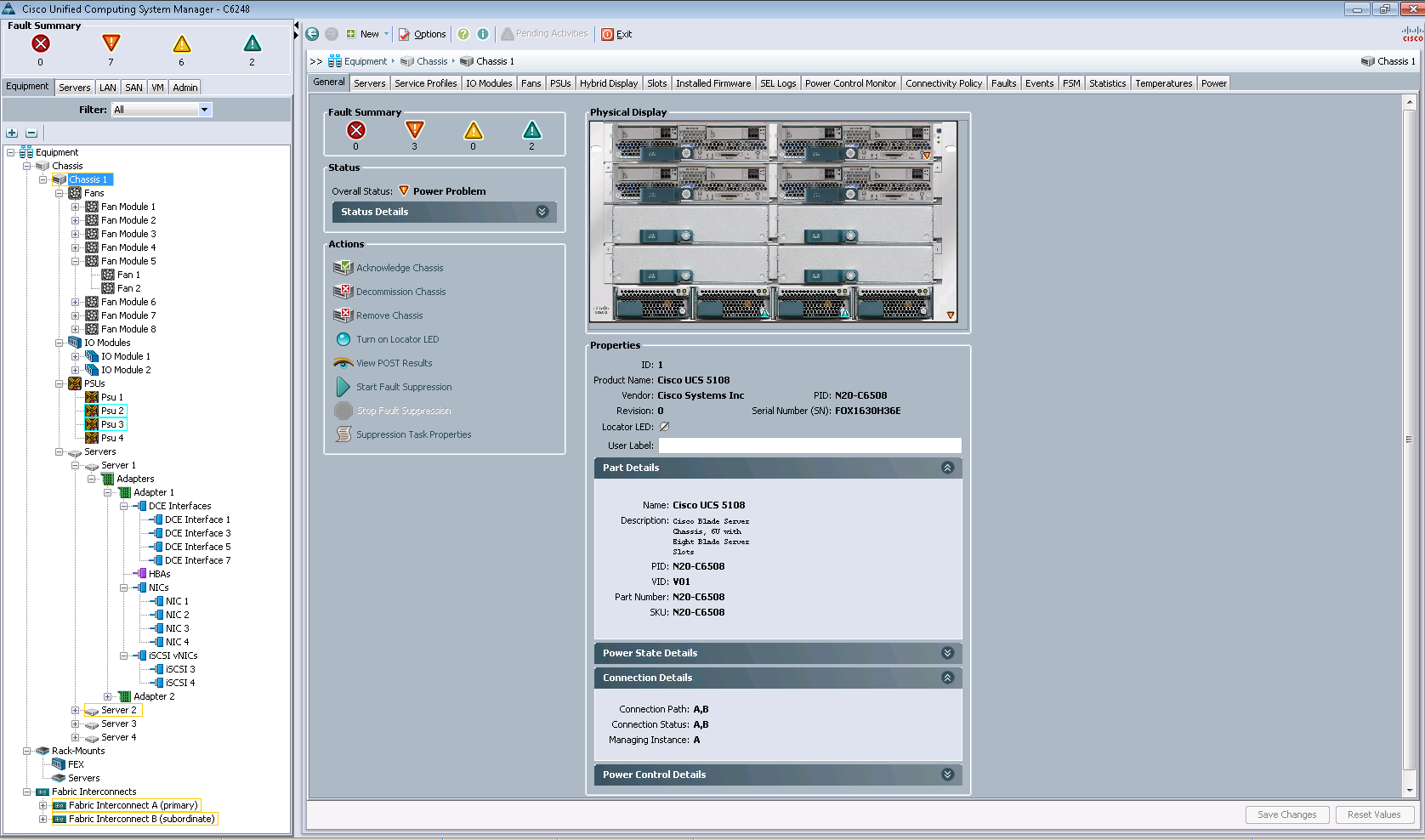Click the minor fault icon showing 6
The image size is (1425, 840).
tap(182, 43)
